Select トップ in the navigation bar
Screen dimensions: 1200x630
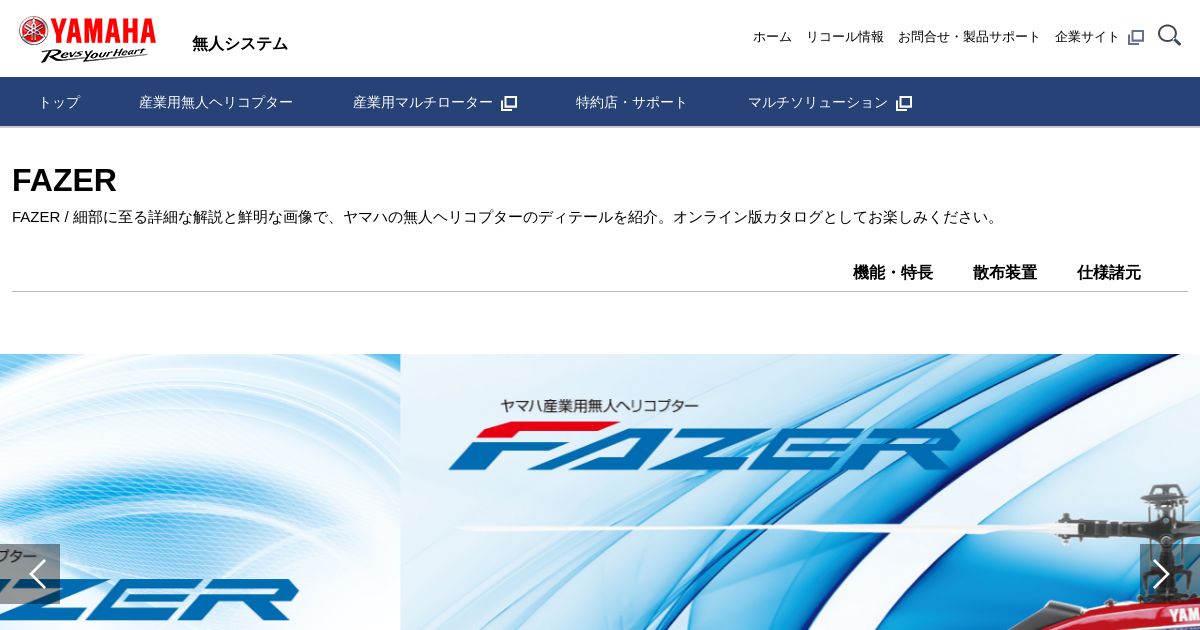coord(59,102)
